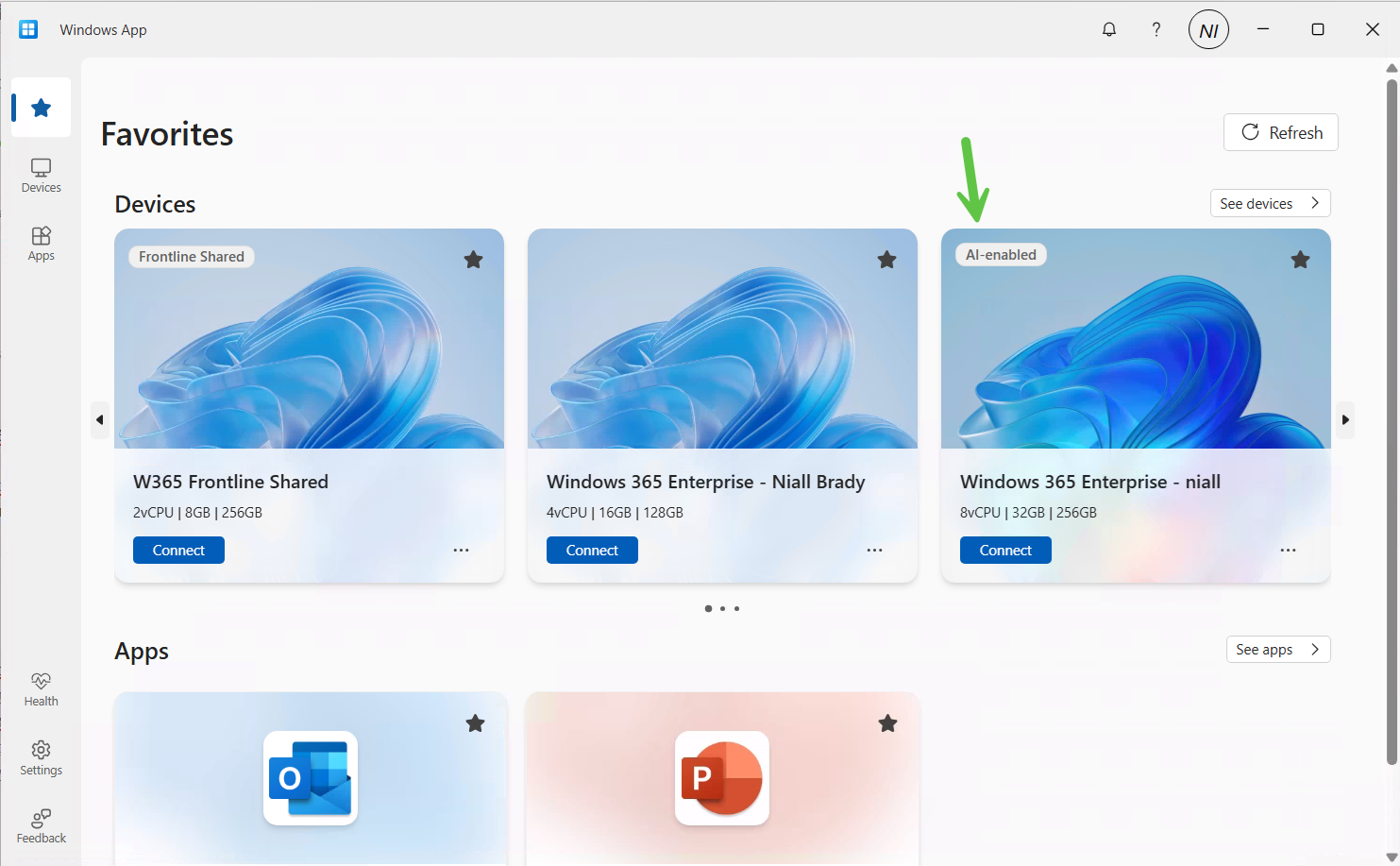Open the Feedback panel
The height and width of the screenshot is (866, 1400).
pos(41,823)
